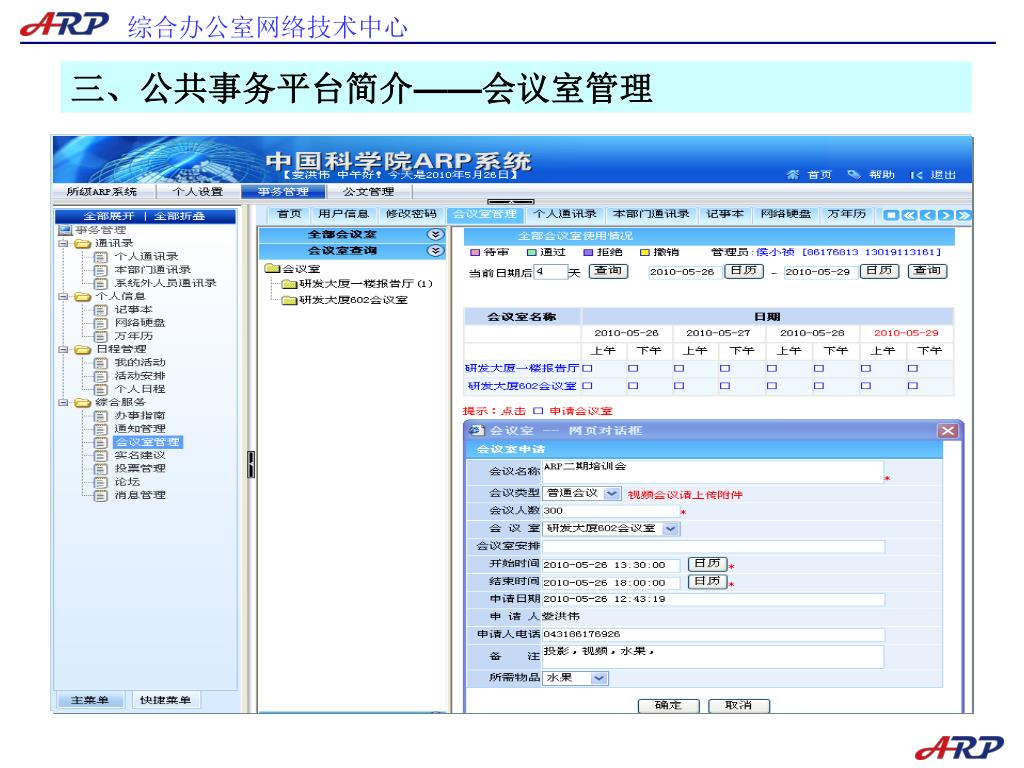Click page icon beside 个人通讯录 in sidebar tree
The width and height of the screenshot is (1024, 768).
click(101, 257)
